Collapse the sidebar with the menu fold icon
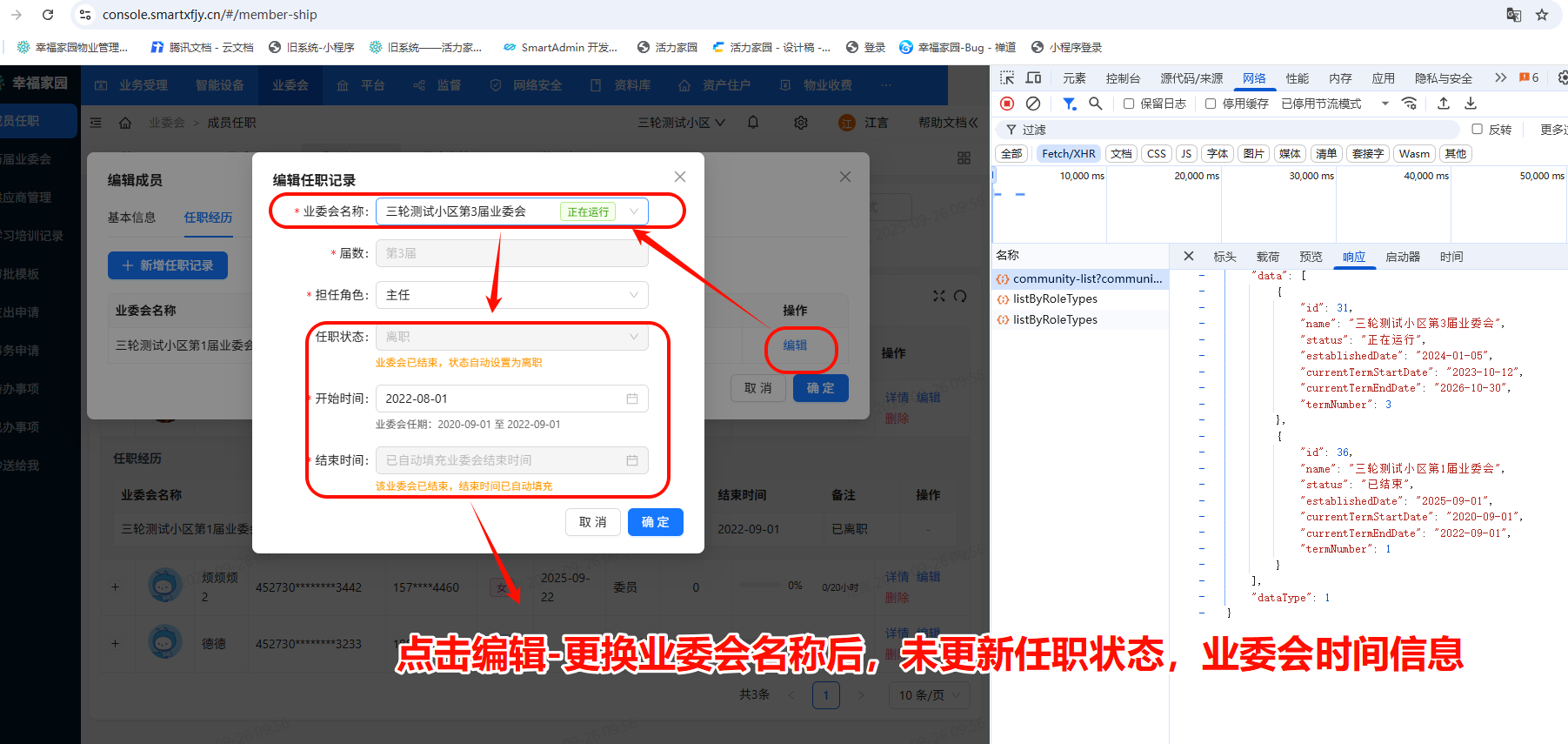Viewport: 1568px width, 744px height. coord(96,123)
